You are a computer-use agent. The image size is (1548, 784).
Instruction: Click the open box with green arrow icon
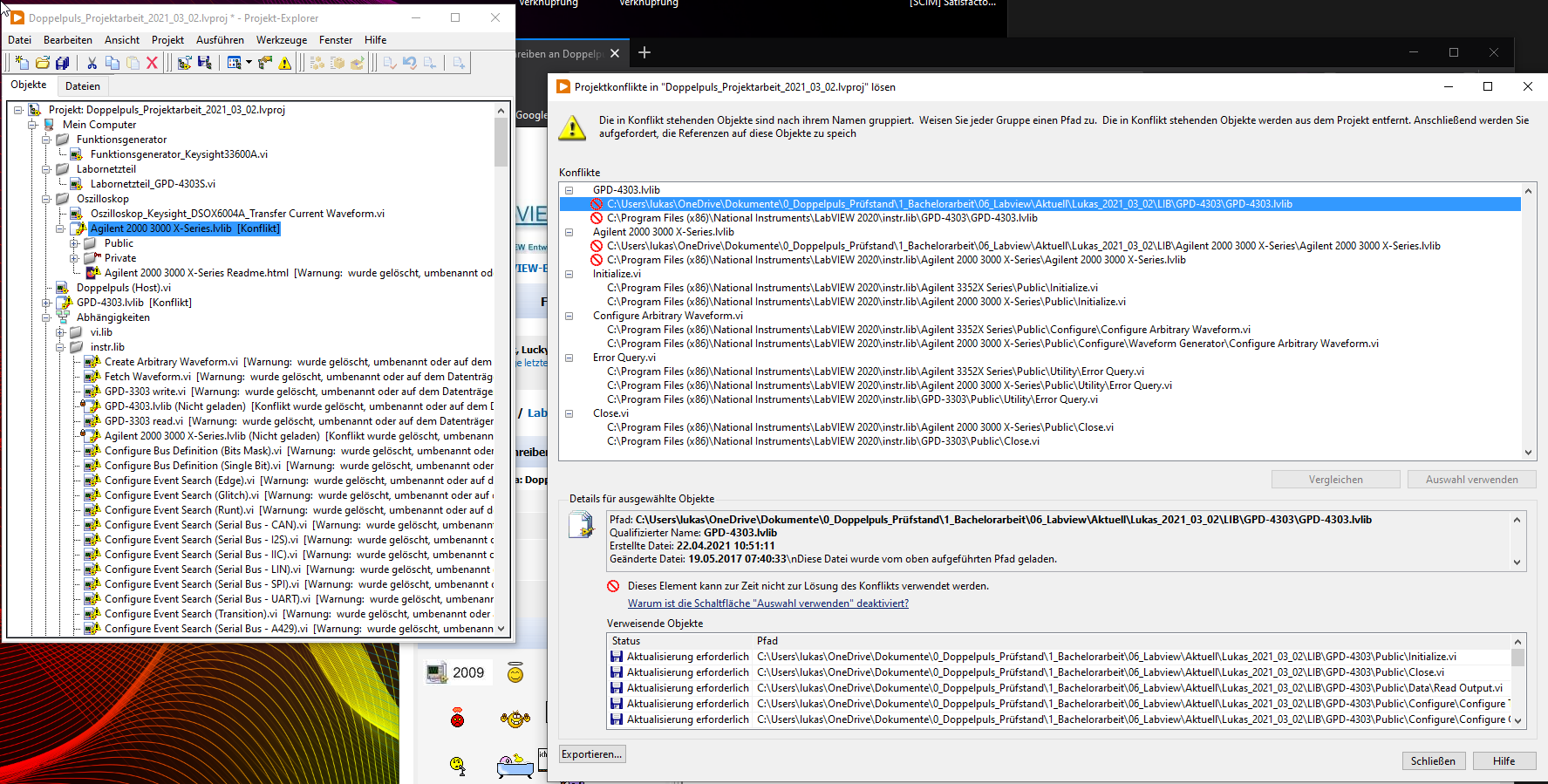click(x=358, y=63)
